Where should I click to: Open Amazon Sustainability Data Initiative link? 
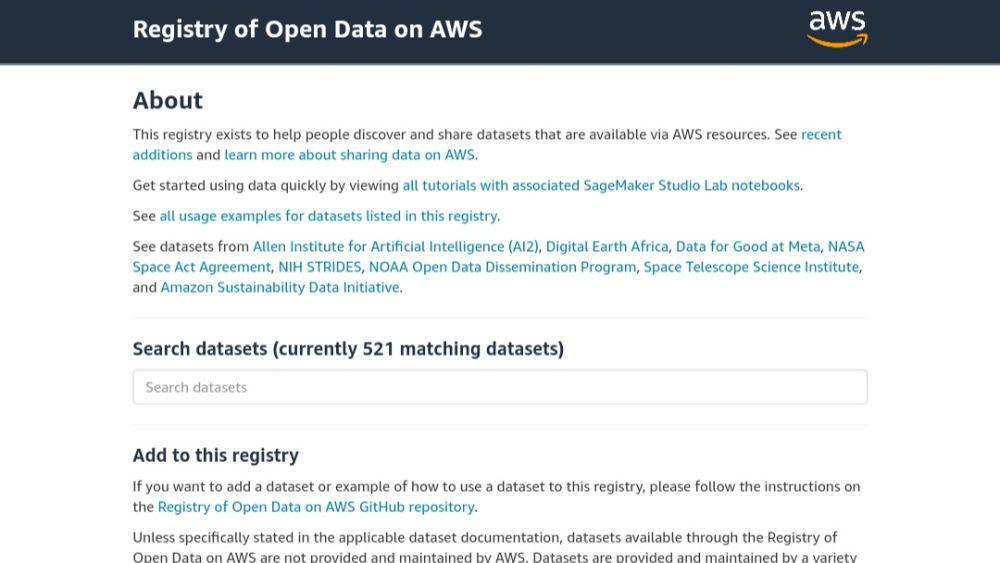(280, 288)
